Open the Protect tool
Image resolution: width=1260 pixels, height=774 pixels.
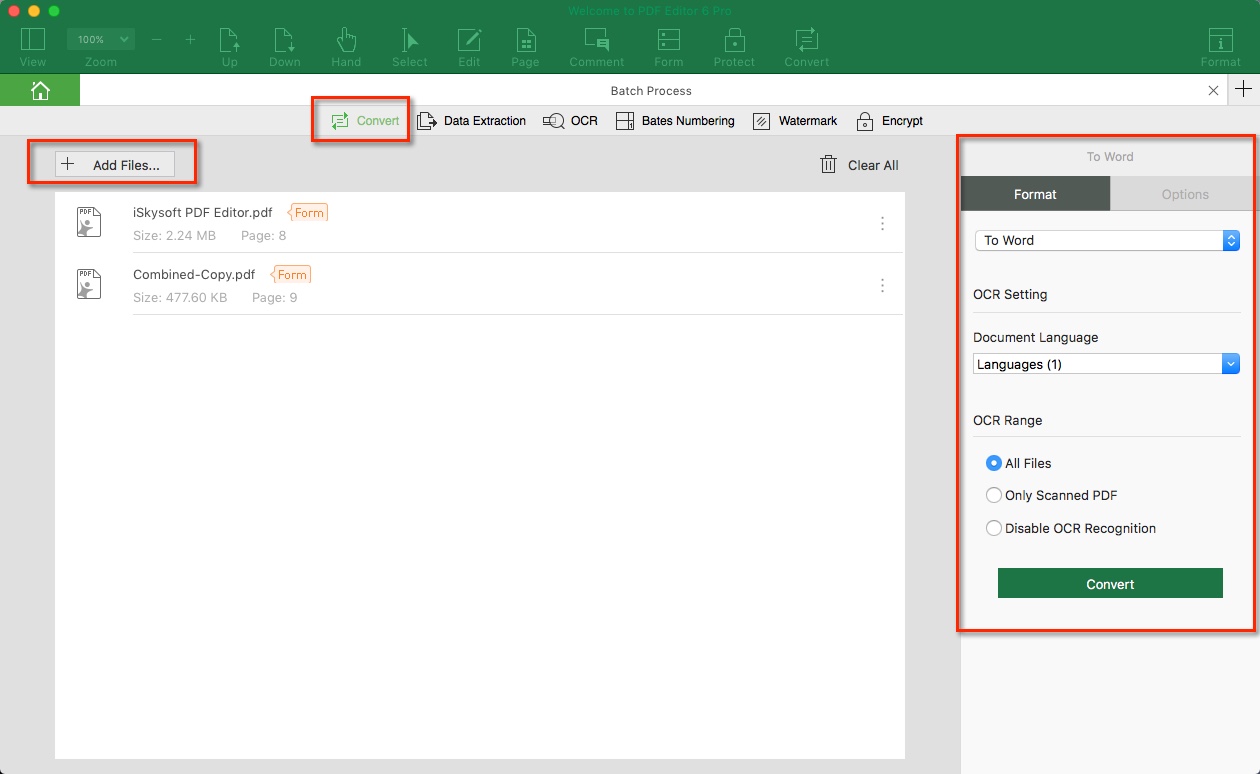734,45
